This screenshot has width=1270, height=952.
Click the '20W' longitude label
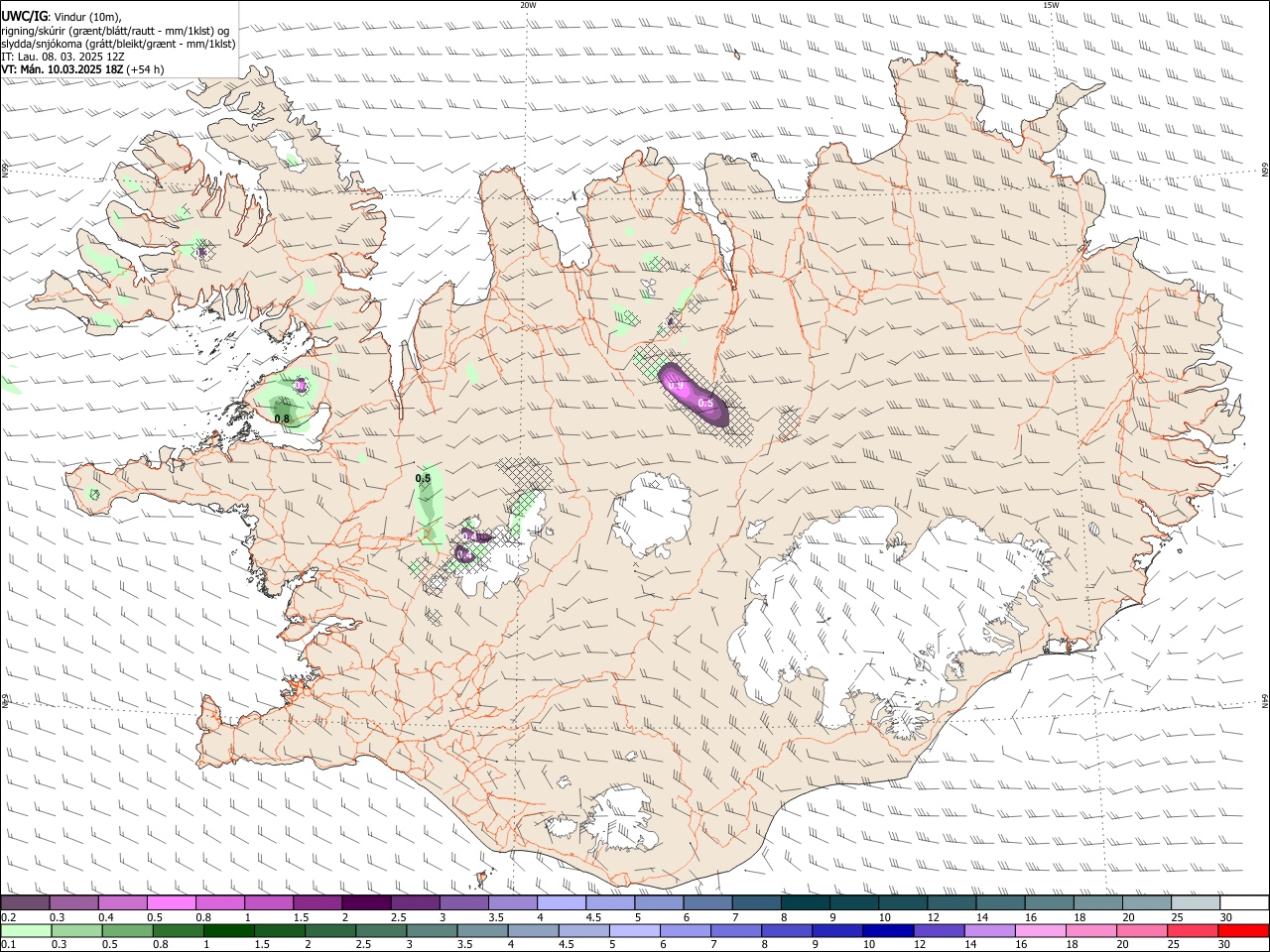[528, 5]
